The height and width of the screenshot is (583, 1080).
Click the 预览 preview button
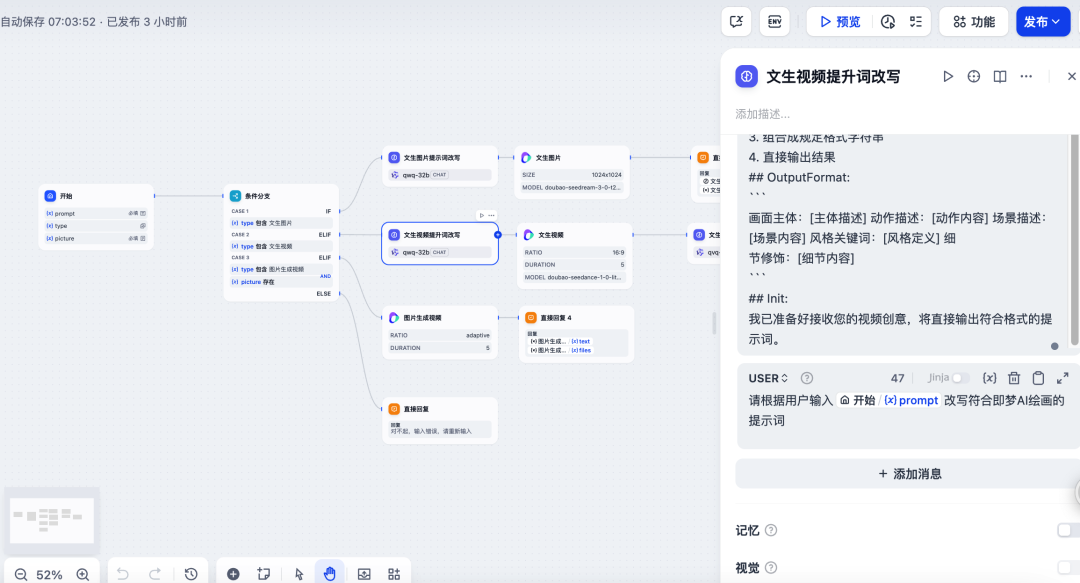click(840, 22)
